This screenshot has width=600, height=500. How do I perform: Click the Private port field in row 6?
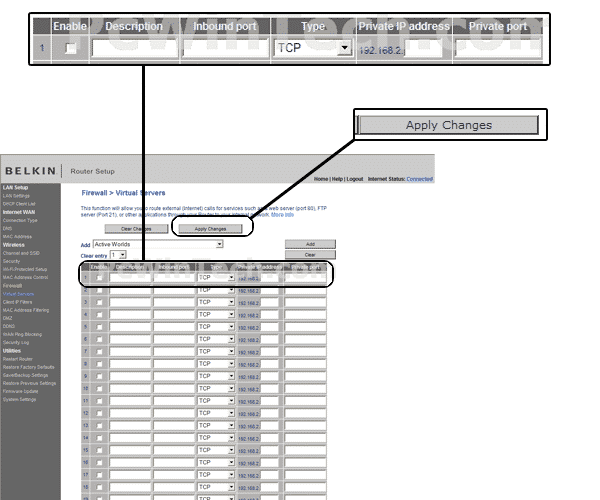[305, 339]
